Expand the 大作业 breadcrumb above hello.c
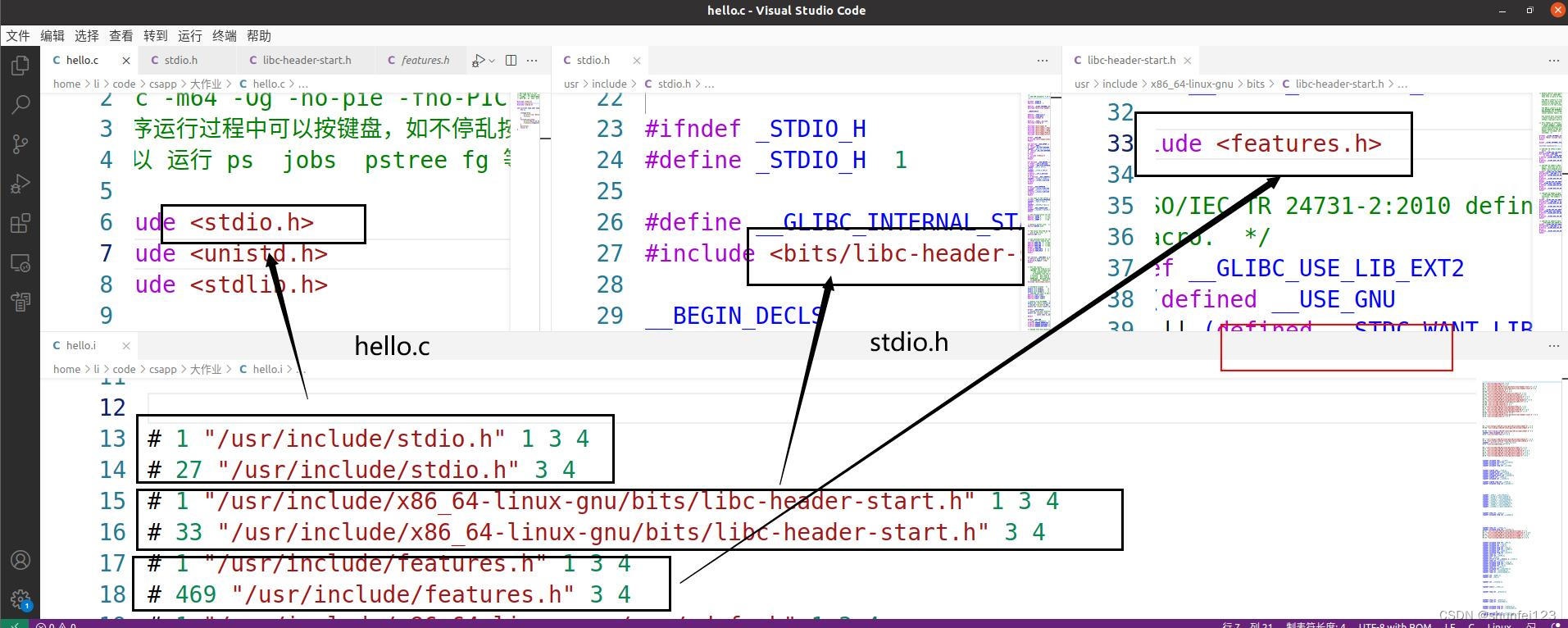1568x628 pixels. tap(206, 84)
